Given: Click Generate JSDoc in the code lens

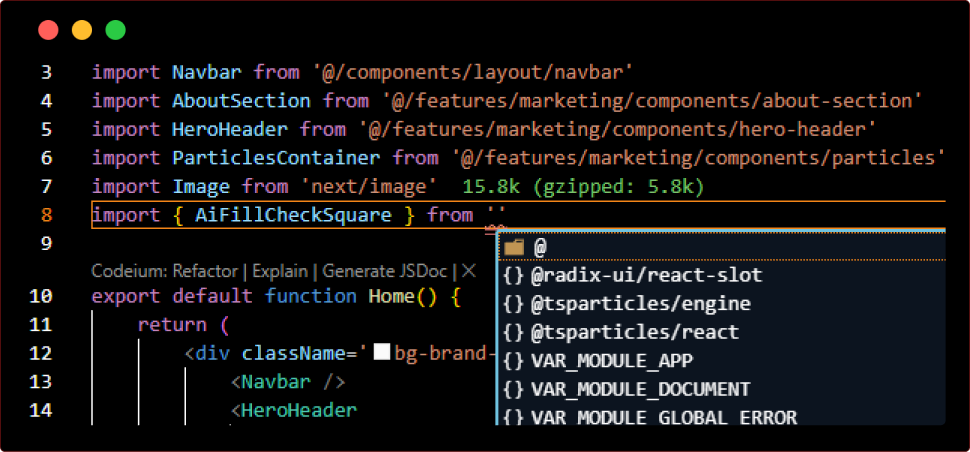Looking at the screenshot, I should point(385,271).
